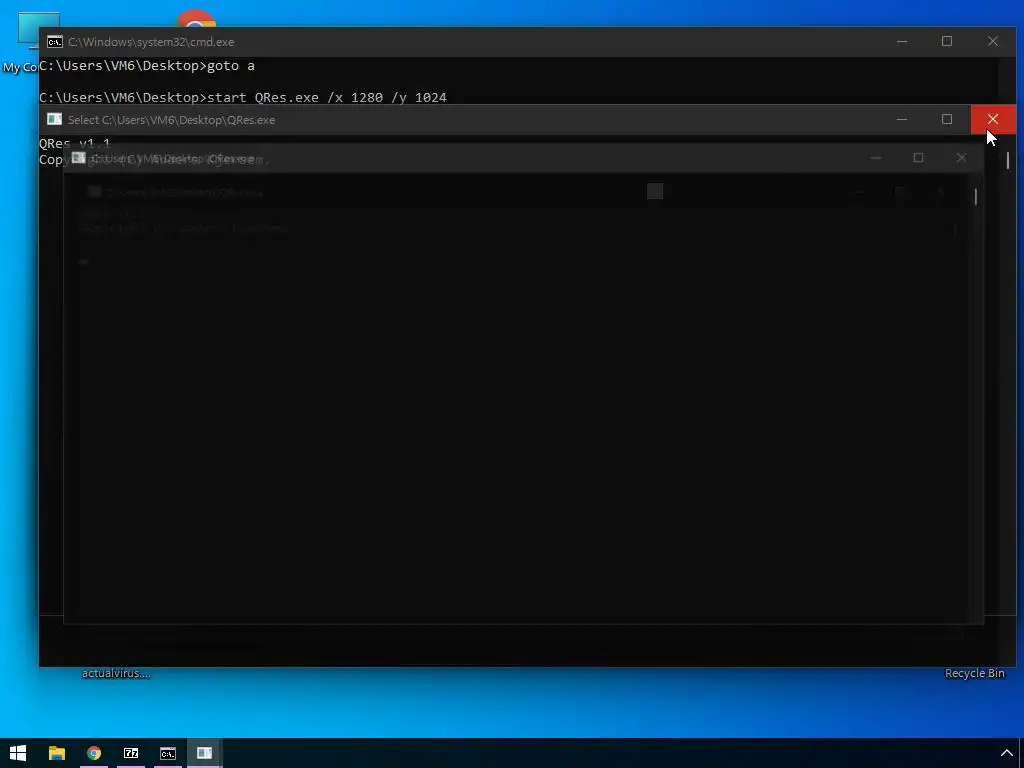Minimize the Select QRes.exe window
Viewport: 1024px width, 768px height.
pyautogui.click(x=902, y=120)
